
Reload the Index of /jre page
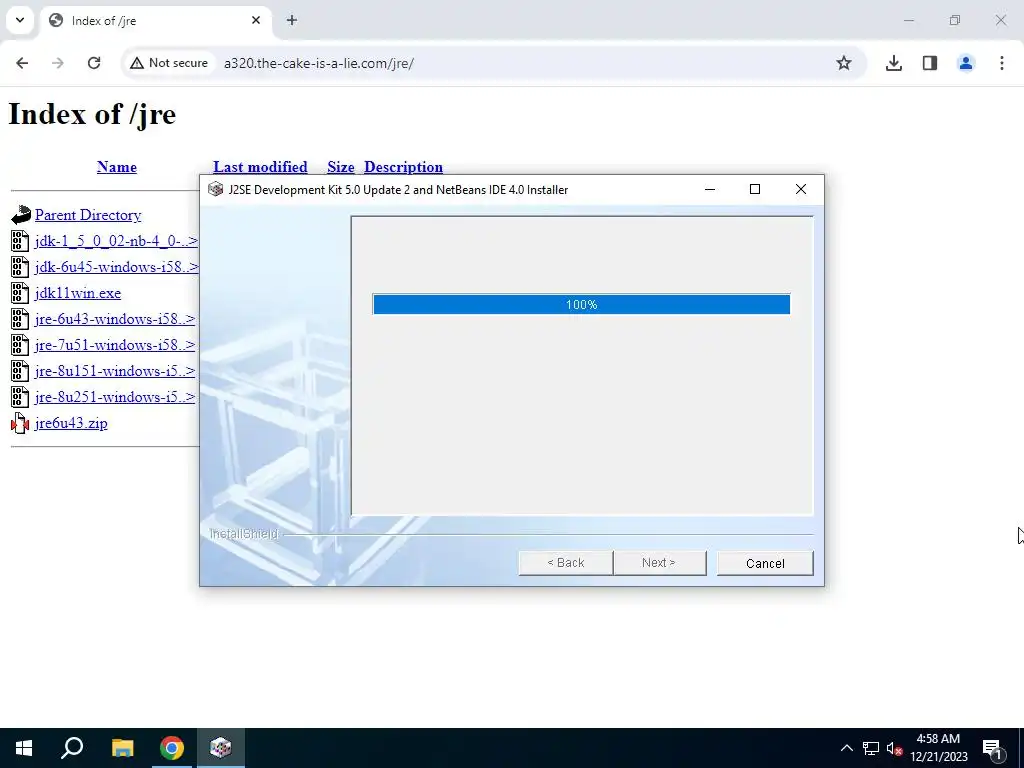click(94, 63)
